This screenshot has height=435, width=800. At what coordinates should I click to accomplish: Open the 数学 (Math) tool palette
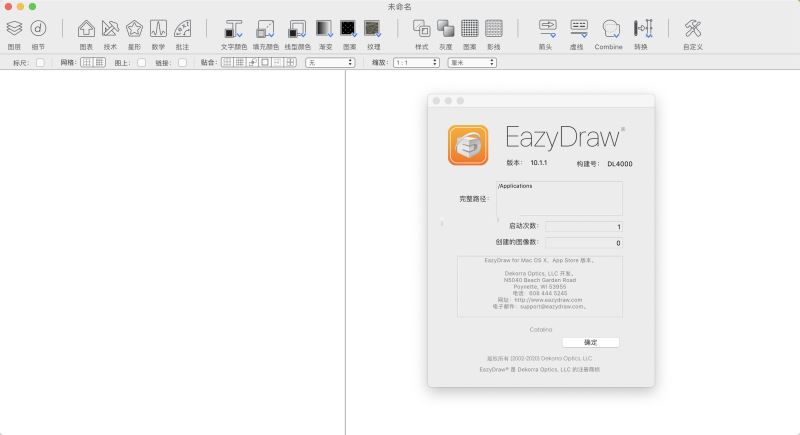158,29
